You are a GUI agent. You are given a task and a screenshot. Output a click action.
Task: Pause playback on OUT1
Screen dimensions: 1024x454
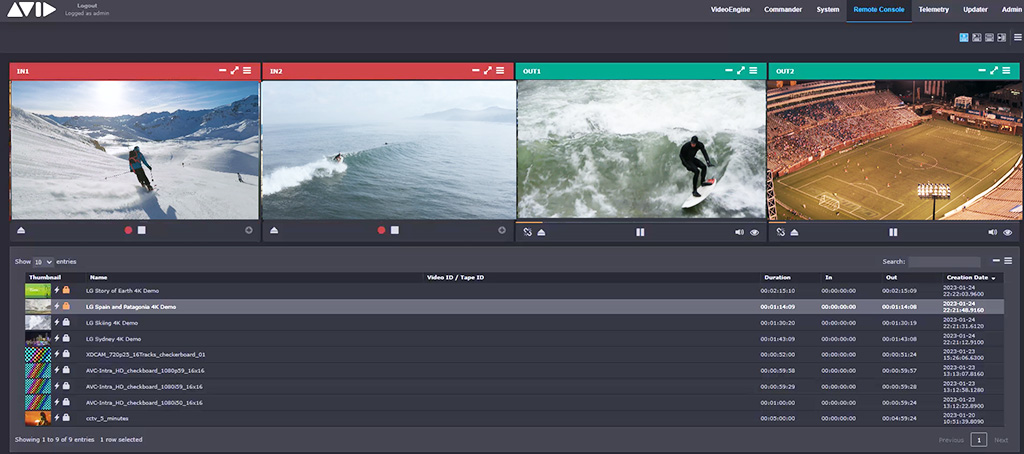[x=640, y=233]
